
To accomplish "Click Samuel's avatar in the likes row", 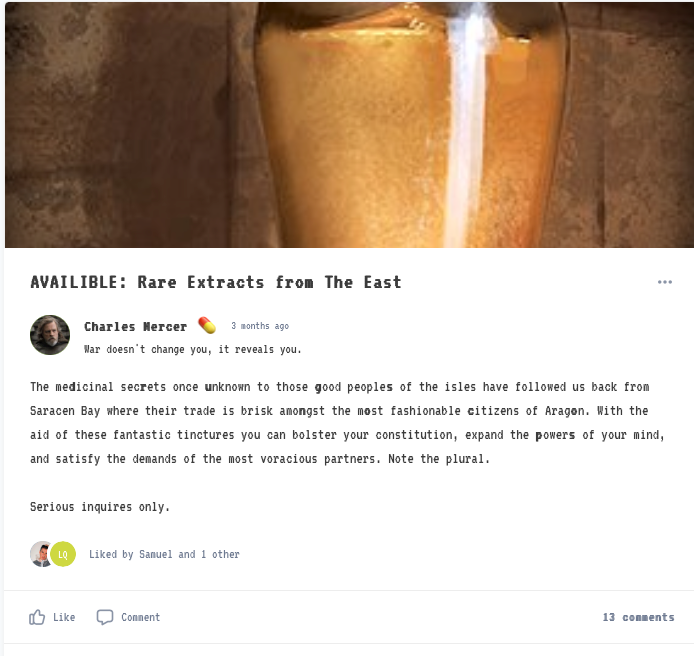I will pos(41,554).
